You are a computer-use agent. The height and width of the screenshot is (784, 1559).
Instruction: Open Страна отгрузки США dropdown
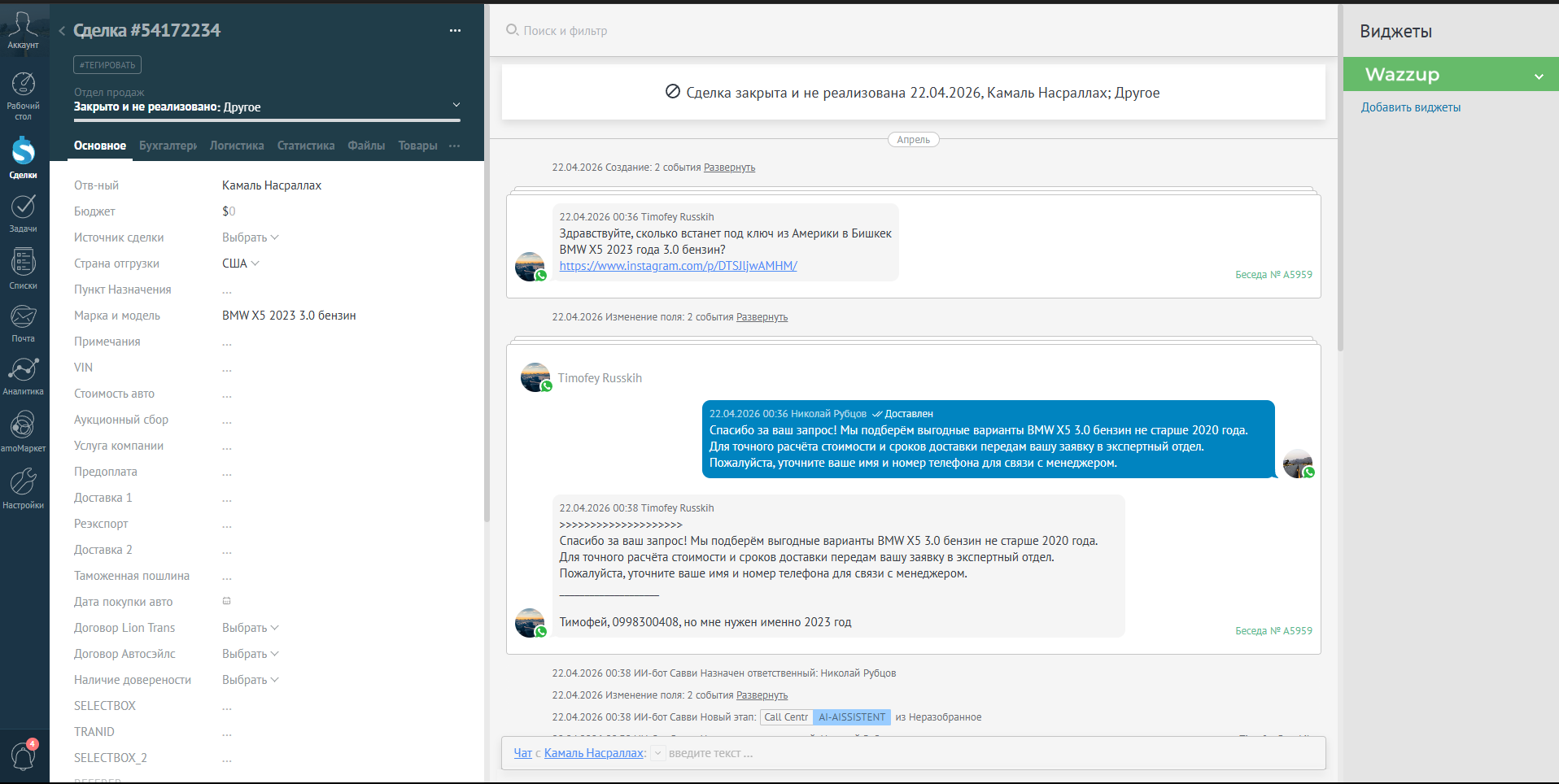(x=241, y=264)
